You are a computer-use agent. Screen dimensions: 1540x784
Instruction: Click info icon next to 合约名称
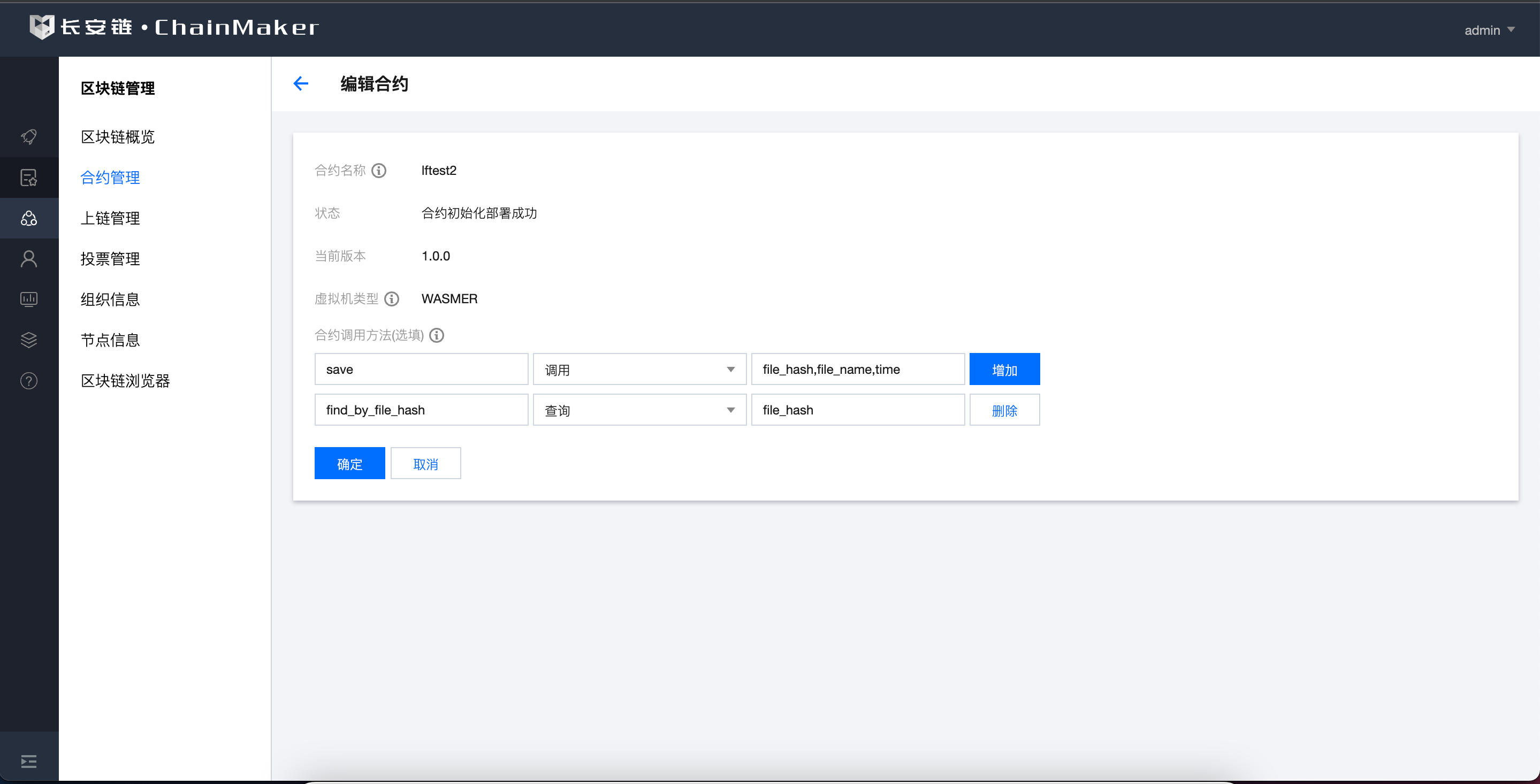pos(378,171)
